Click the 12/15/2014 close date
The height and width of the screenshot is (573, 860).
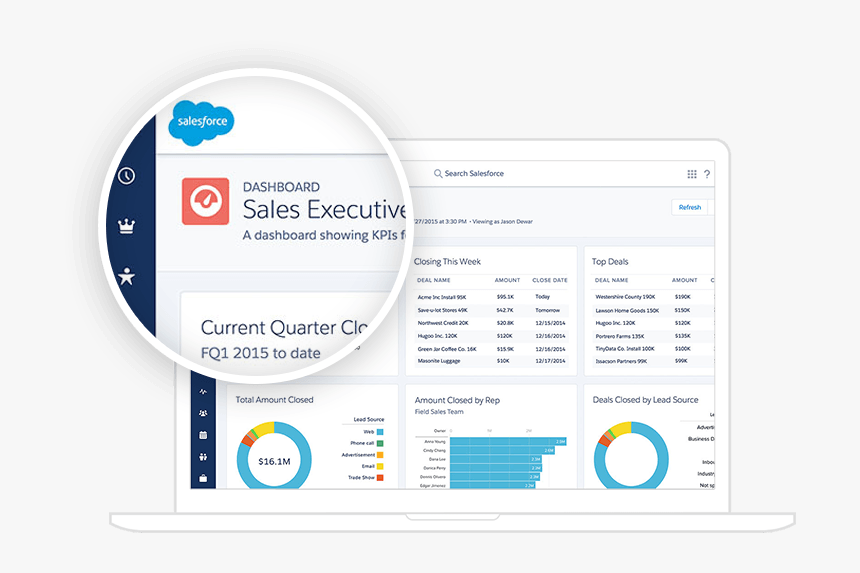(x=550, y=323)
